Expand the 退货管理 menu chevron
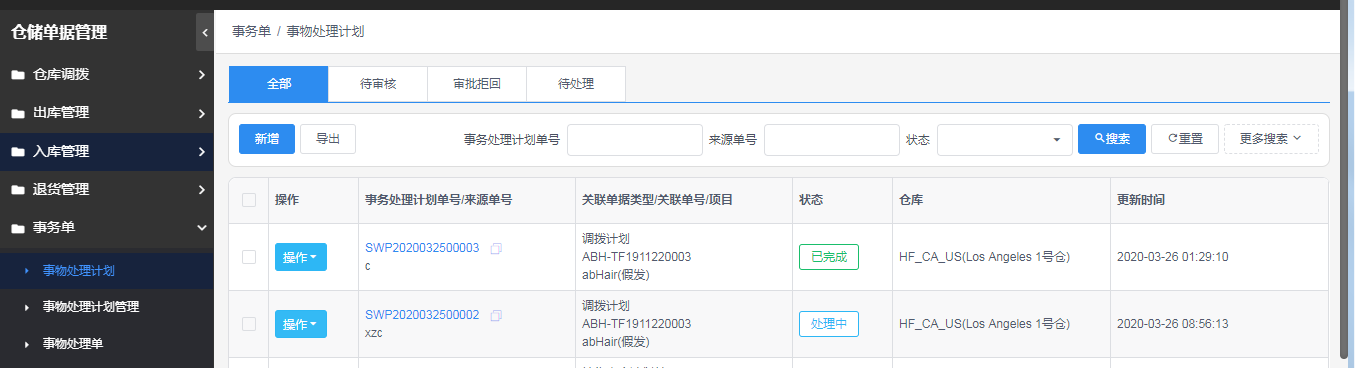Viewport: 1355px width, 368px height. coord(201,190)
